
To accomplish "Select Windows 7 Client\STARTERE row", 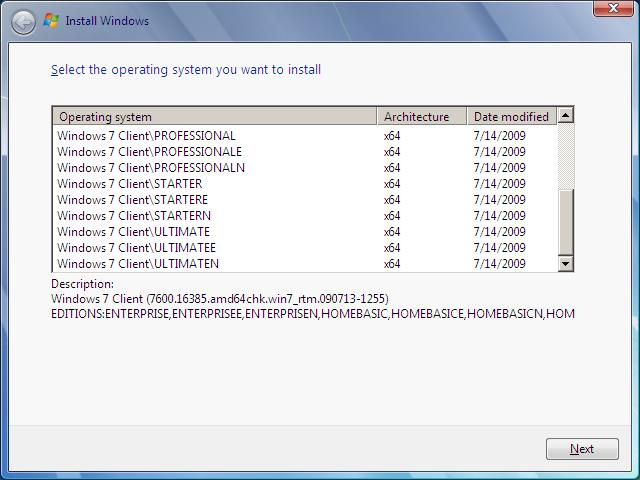I will (304, 200).
